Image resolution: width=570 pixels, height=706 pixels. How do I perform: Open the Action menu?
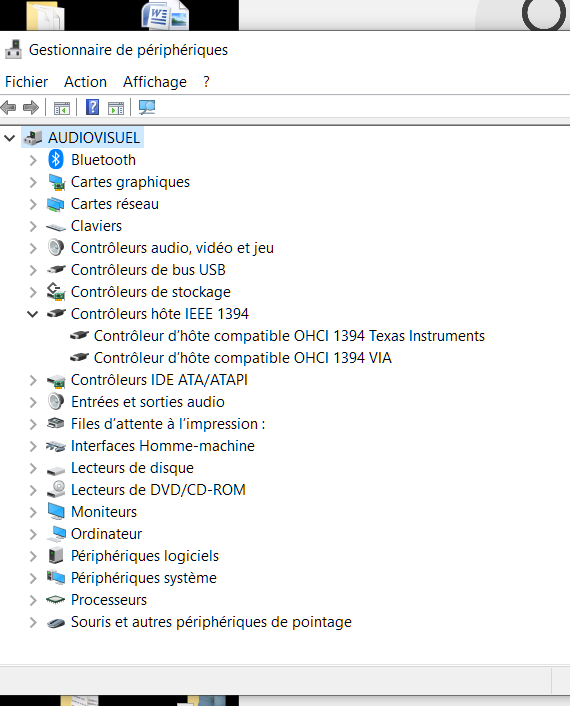(86, 82)
